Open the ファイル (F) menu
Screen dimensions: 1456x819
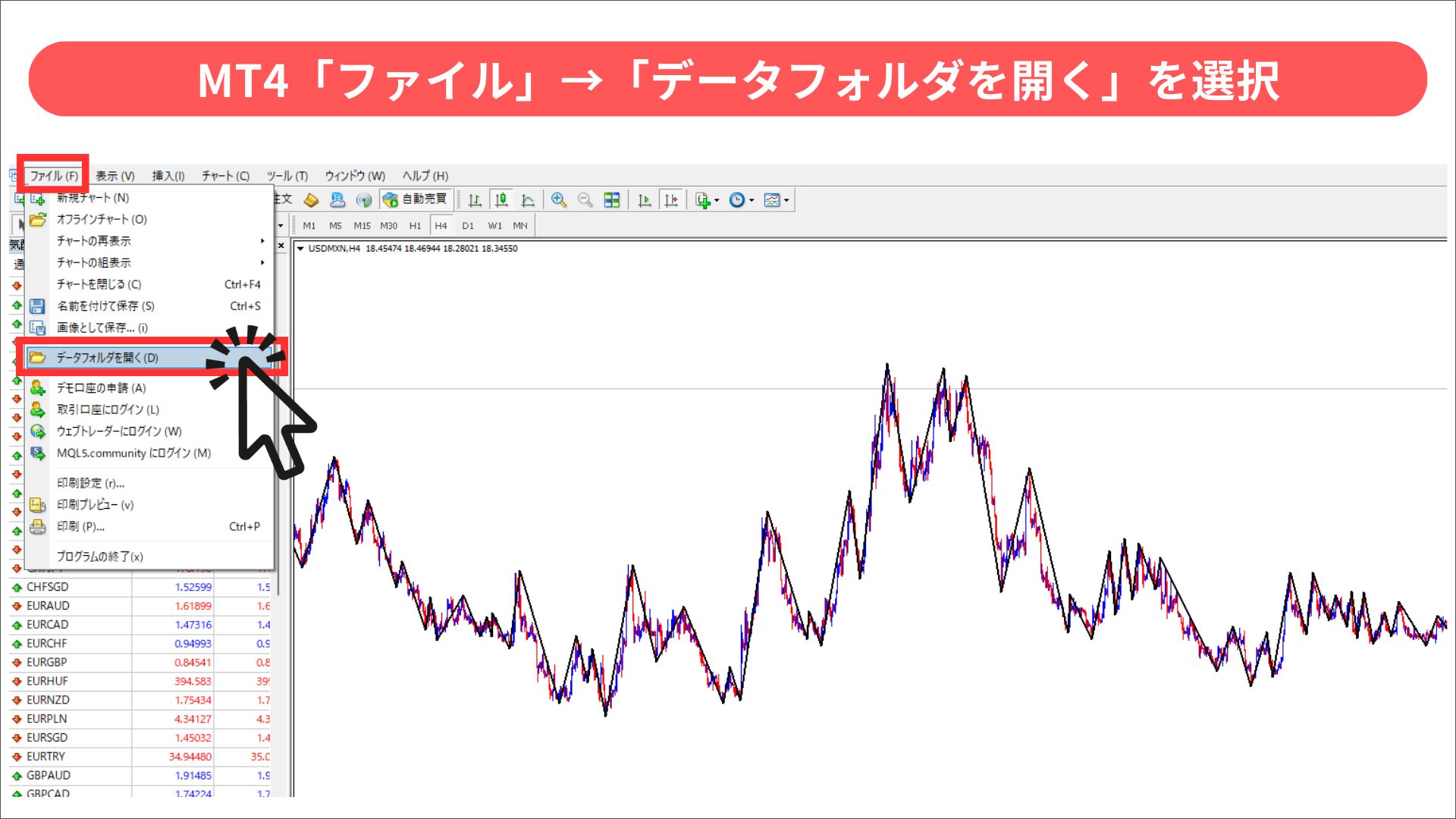coord(54,176)
